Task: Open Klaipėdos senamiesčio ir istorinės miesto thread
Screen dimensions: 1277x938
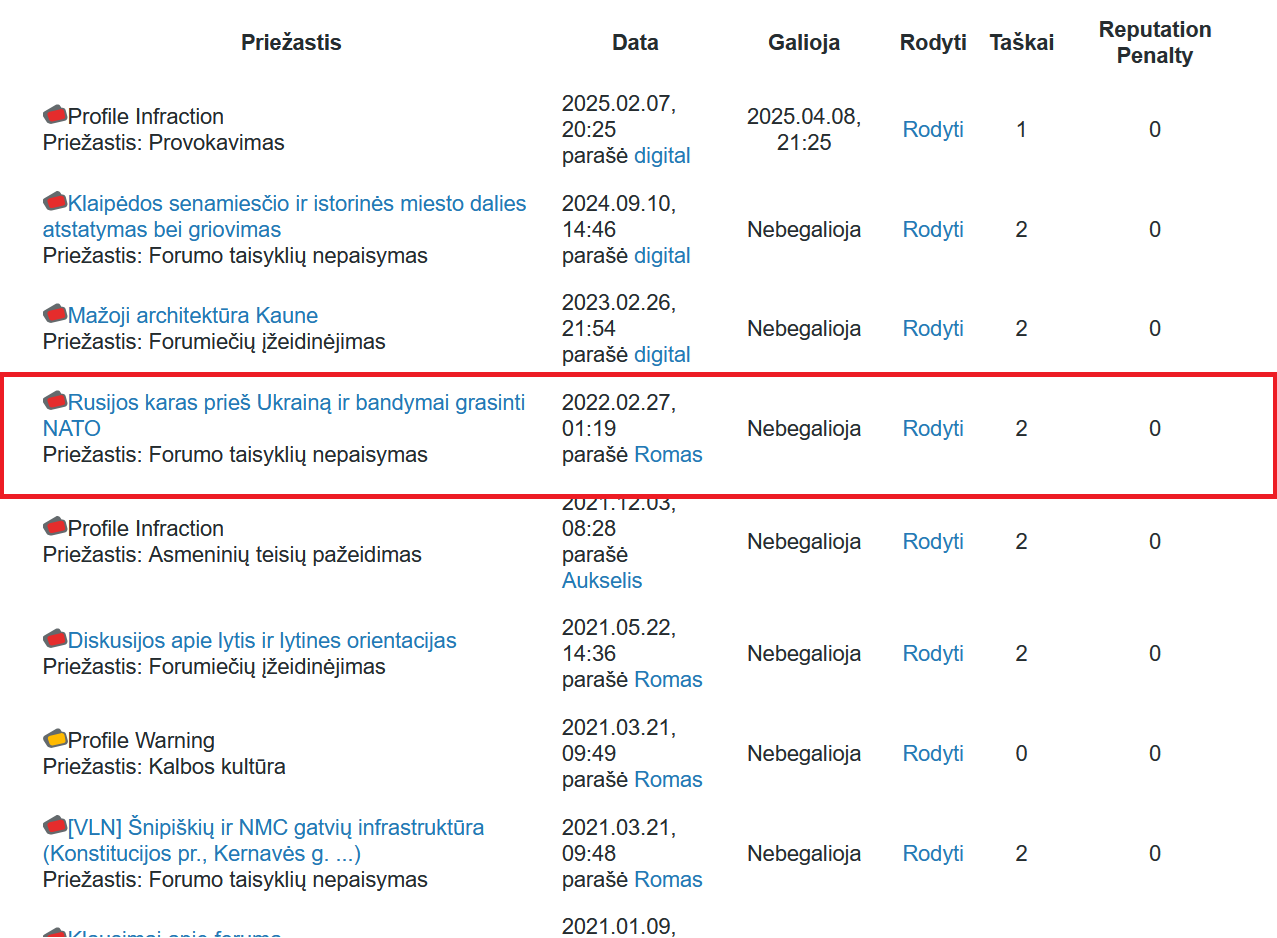Action: 296,204
